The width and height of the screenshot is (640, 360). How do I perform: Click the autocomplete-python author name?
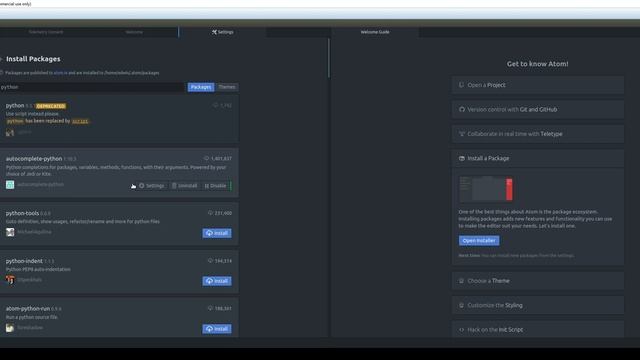point(40,184)
